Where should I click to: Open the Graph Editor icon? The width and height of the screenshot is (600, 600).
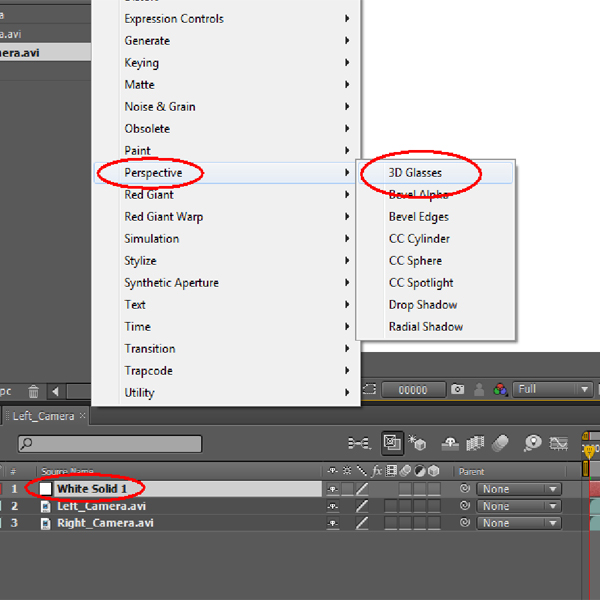[x=561, y=443]
